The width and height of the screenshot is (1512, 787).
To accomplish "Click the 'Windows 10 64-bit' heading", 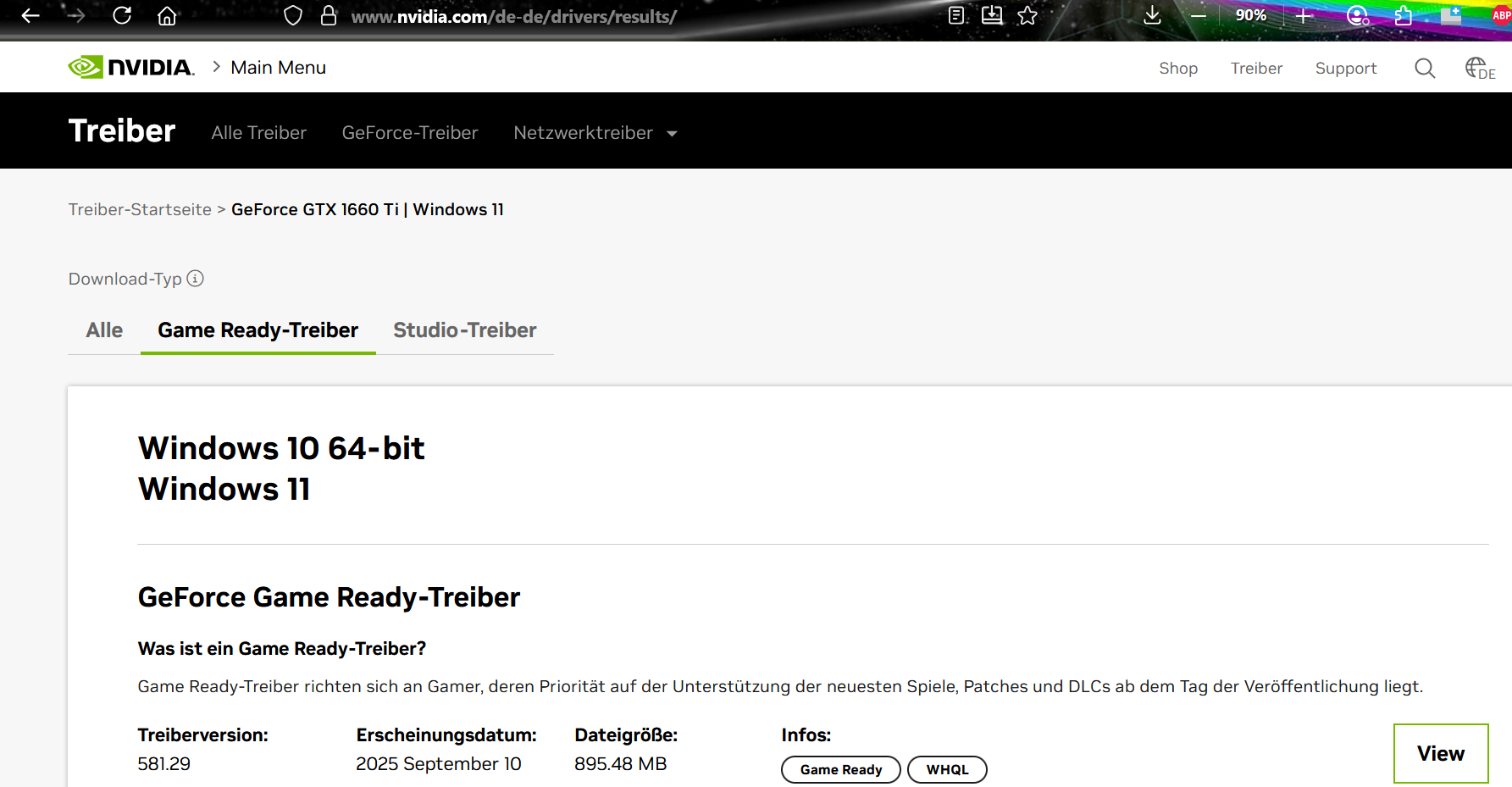I will coord(281,448).
